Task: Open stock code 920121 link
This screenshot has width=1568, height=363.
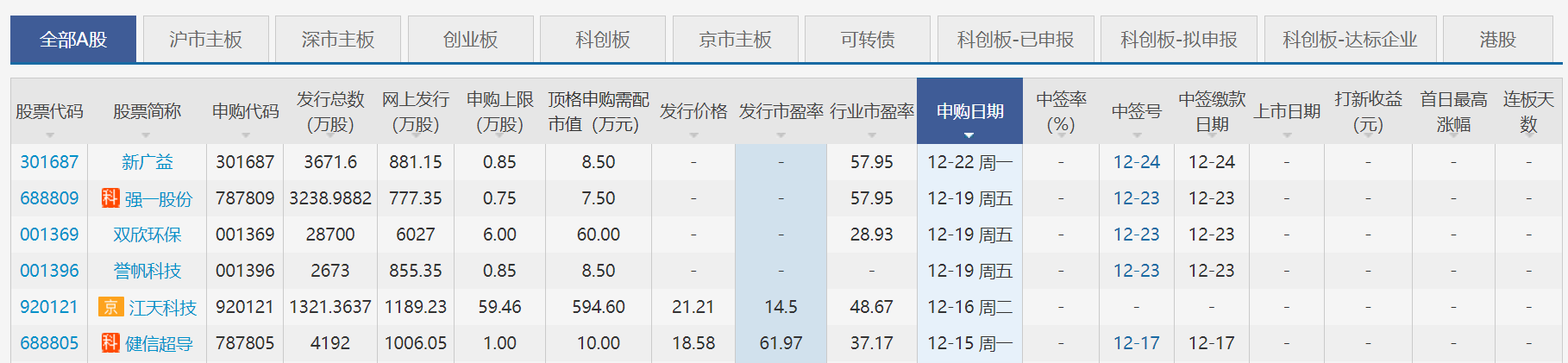Action: [49, 307]
